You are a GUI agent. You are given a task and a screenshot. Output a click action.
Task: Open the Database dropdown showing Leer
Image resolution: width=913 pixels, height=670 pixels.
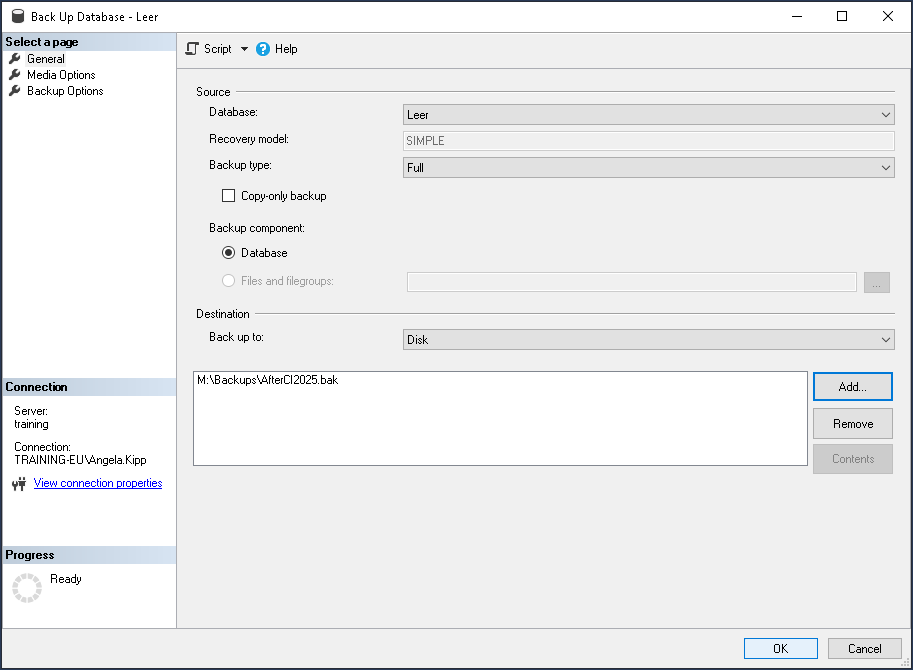648,115
